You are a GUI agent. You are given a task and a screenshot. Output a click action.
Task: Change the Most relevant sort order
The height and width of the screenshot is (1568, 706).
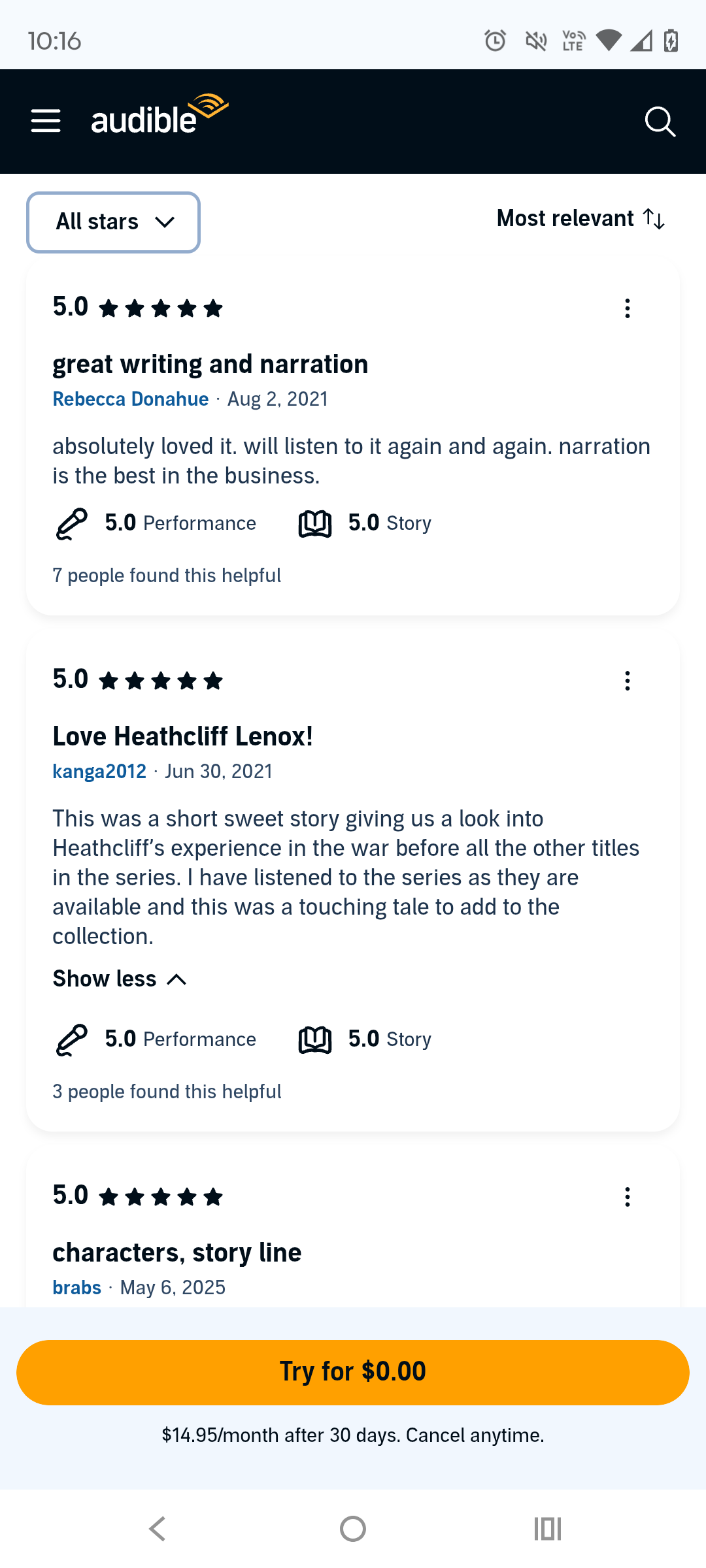(580, 219)
